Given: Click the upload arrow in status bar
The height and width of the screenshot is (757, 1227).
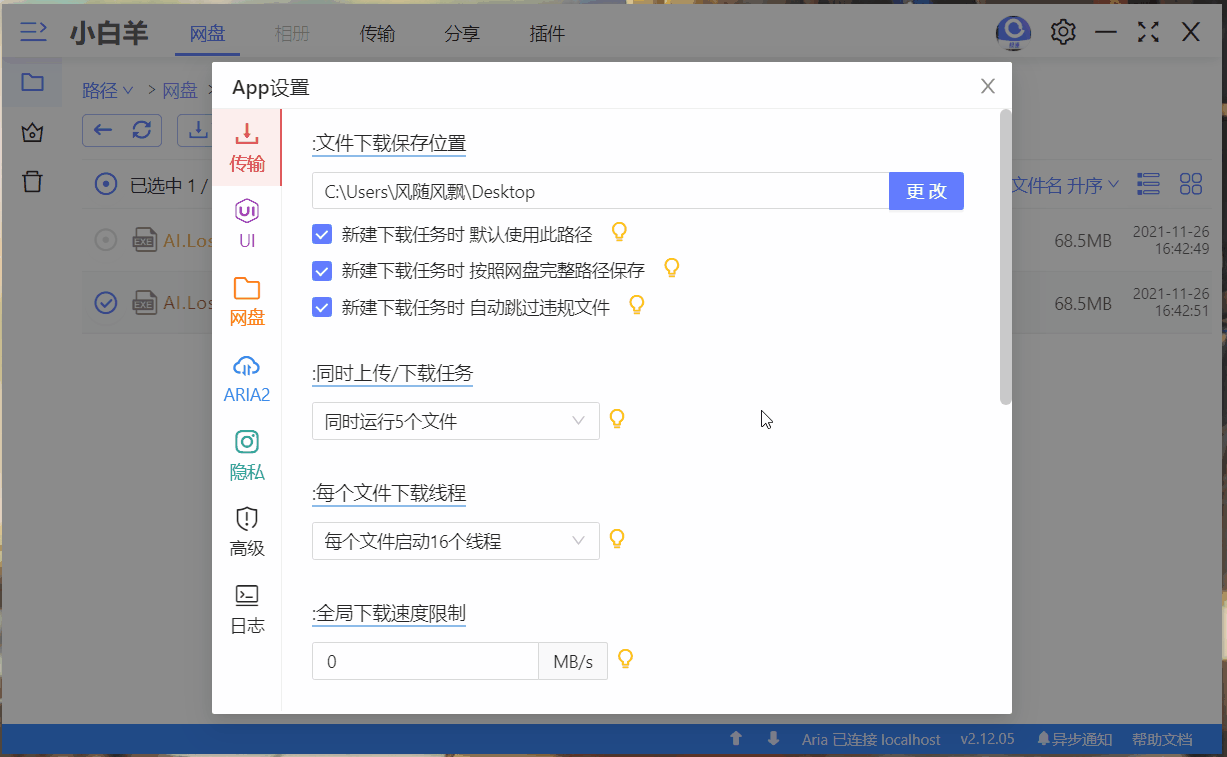Looking at the screenshot, I should click(736, 739).
